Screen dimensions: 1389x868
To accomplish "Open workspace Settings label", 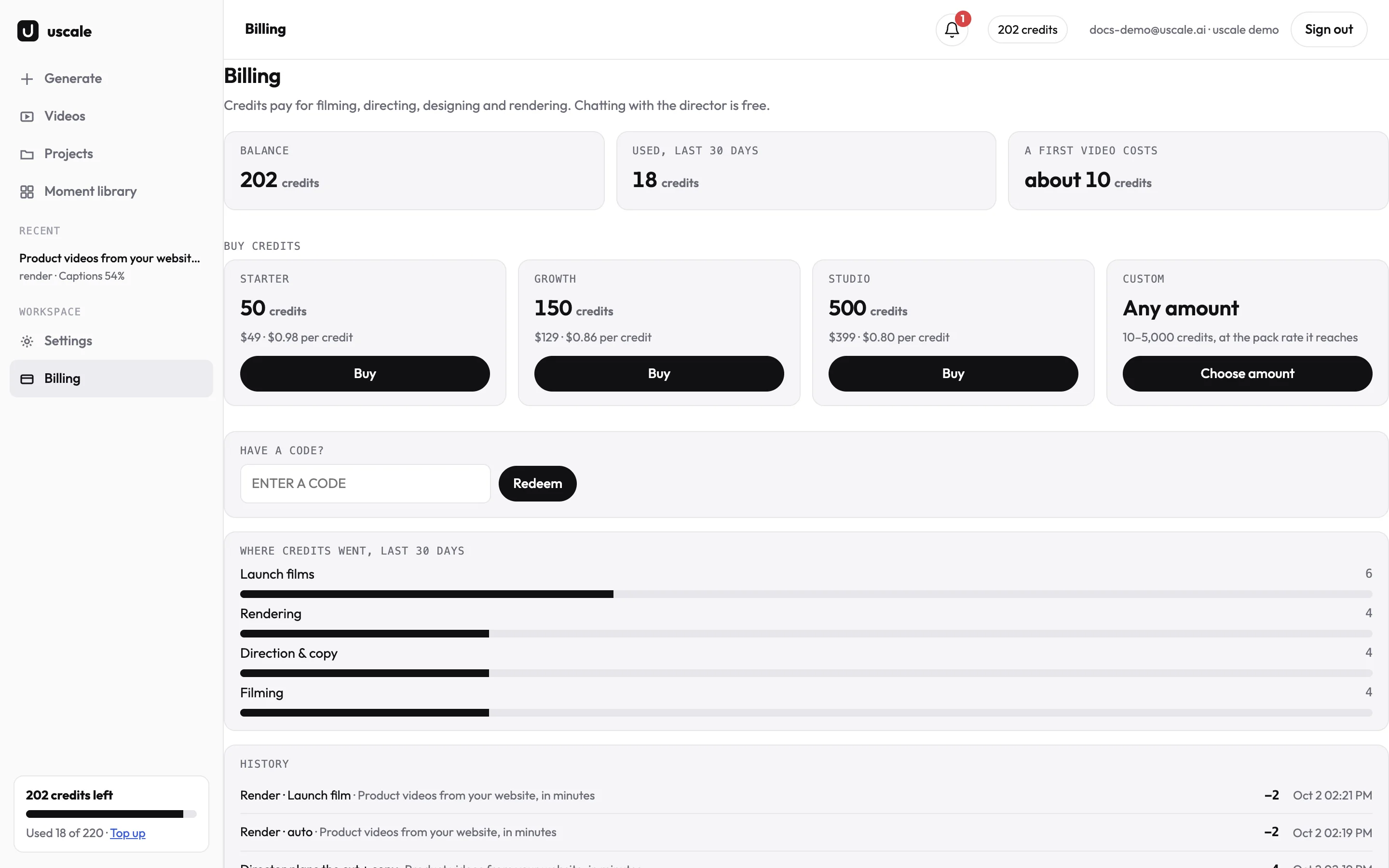I will pyautogui.click(x=68, y=341).
